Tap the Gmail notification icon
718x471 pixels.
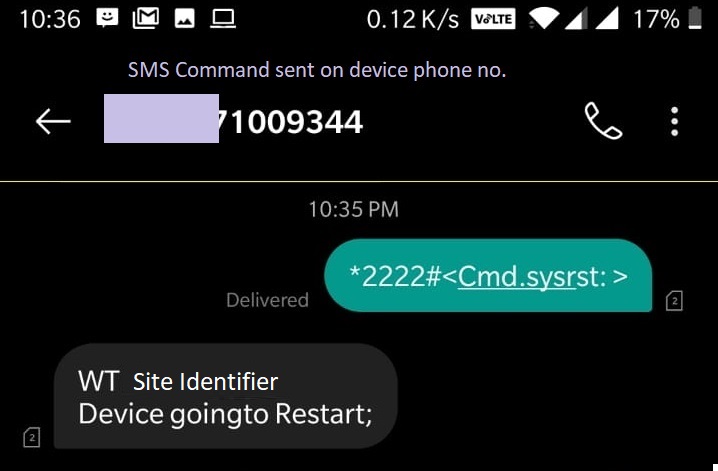[x=146, y=19]
